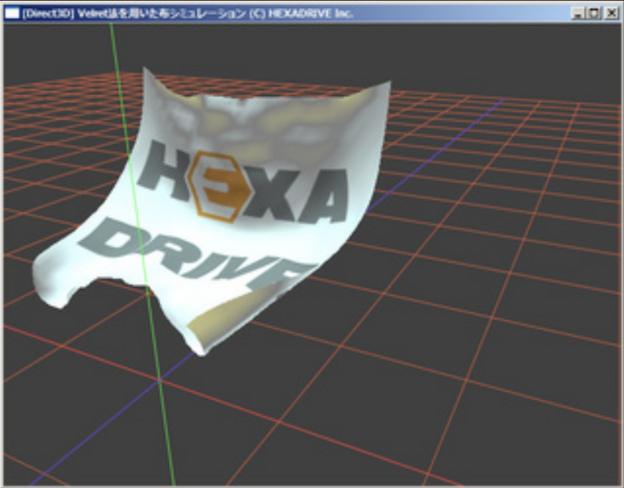Click the [Direct3D] text in the title bar

pos(44,13)
